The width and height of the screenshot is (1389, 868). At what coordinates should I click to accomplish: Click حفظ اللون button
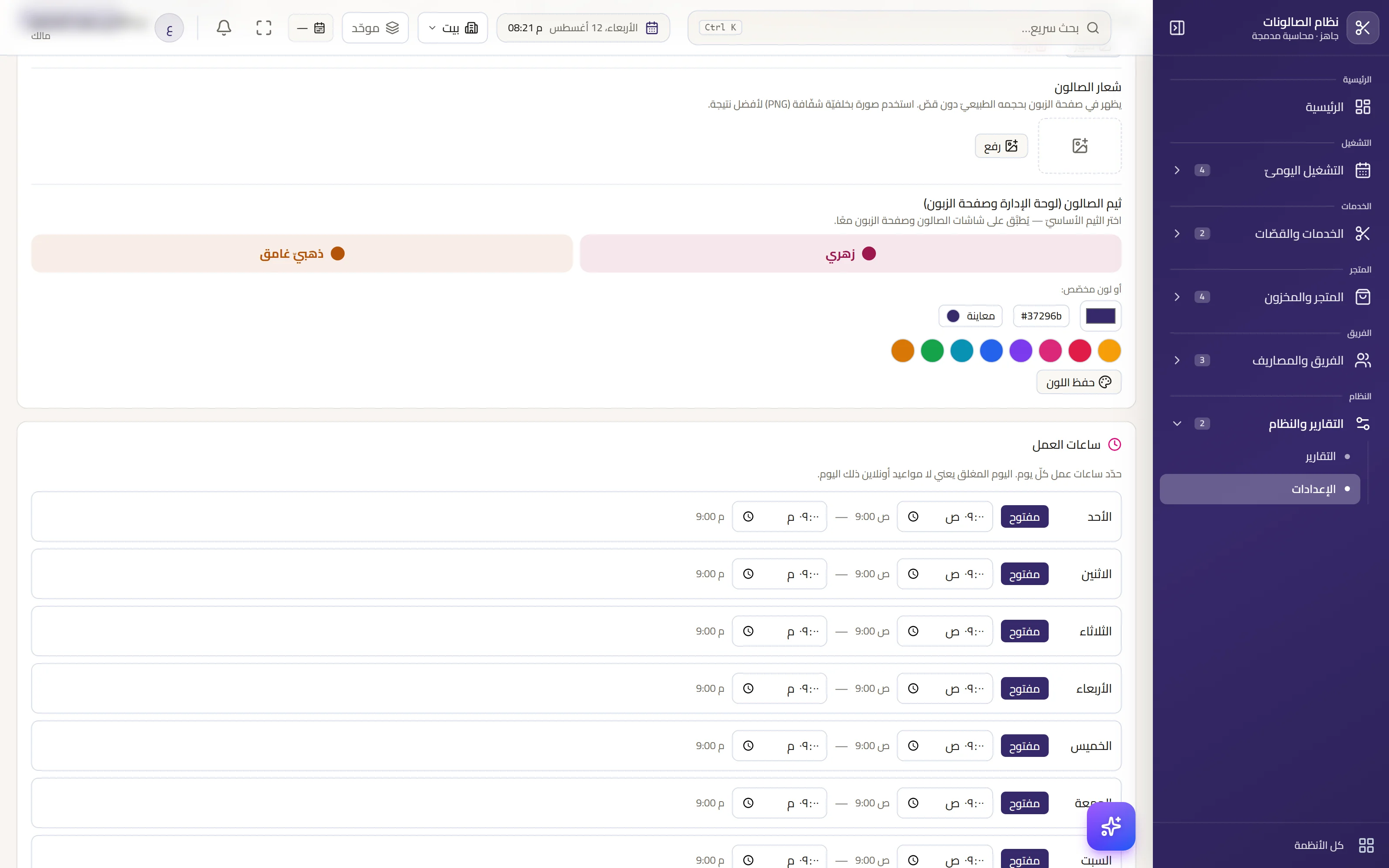[1079, 382]
